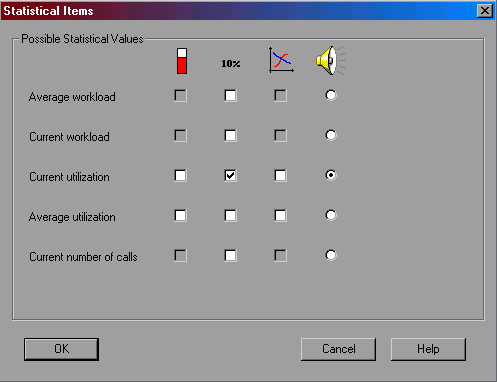Click the speaker alarm column icon
This screenshot has height=382, width=497.
tap(331, 60)
